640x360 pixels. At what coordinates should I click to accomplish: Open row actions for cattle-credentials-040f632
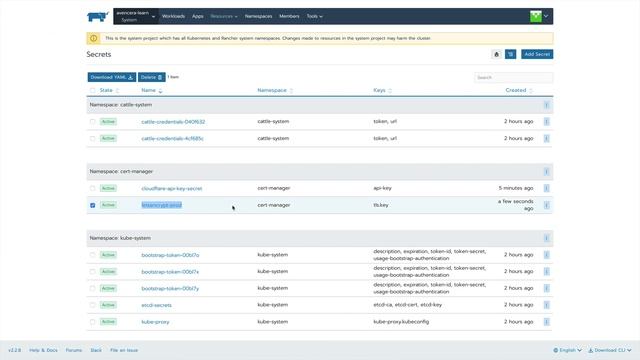546,122
